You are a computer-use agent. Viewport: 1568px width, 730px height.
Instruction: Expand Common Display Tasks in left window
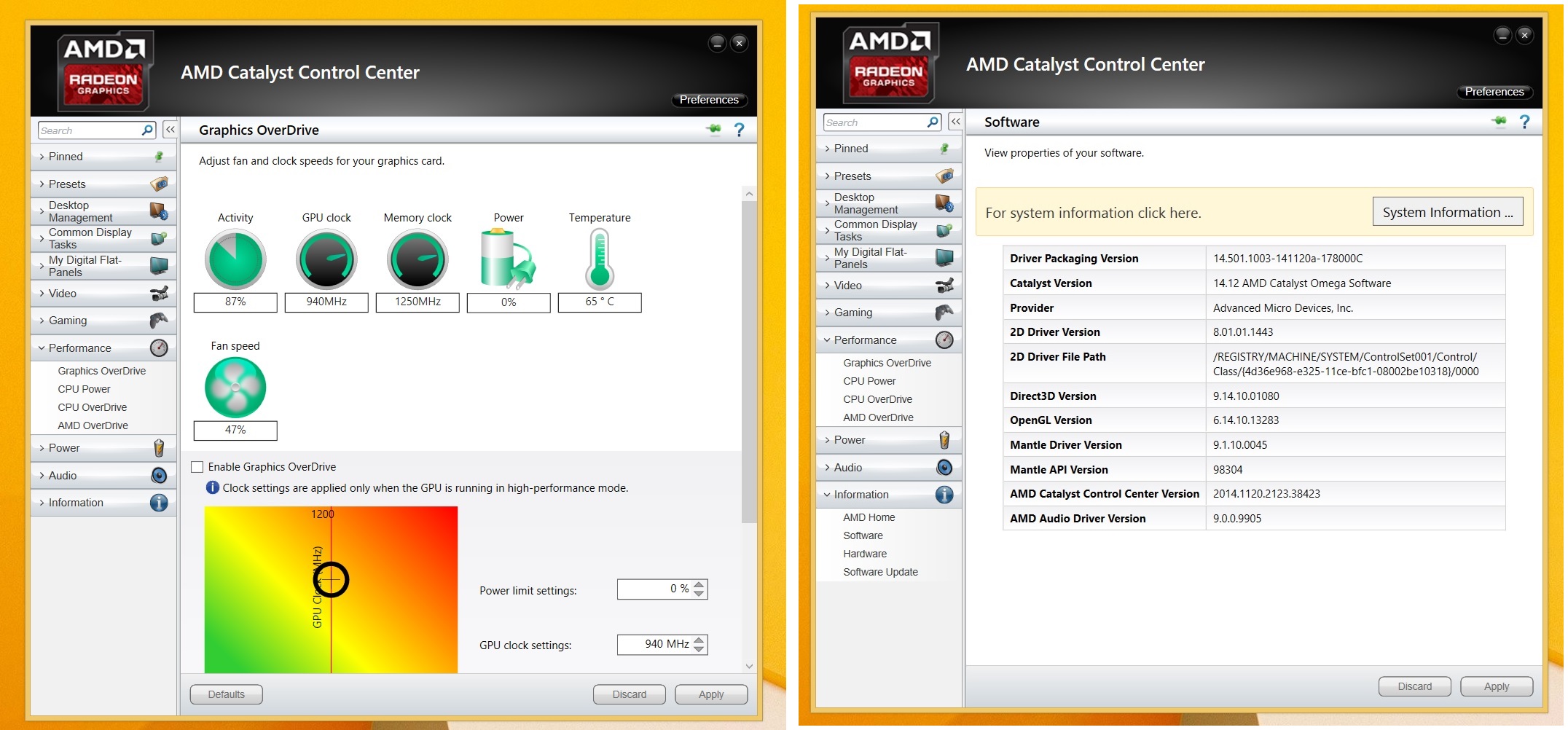103,238
